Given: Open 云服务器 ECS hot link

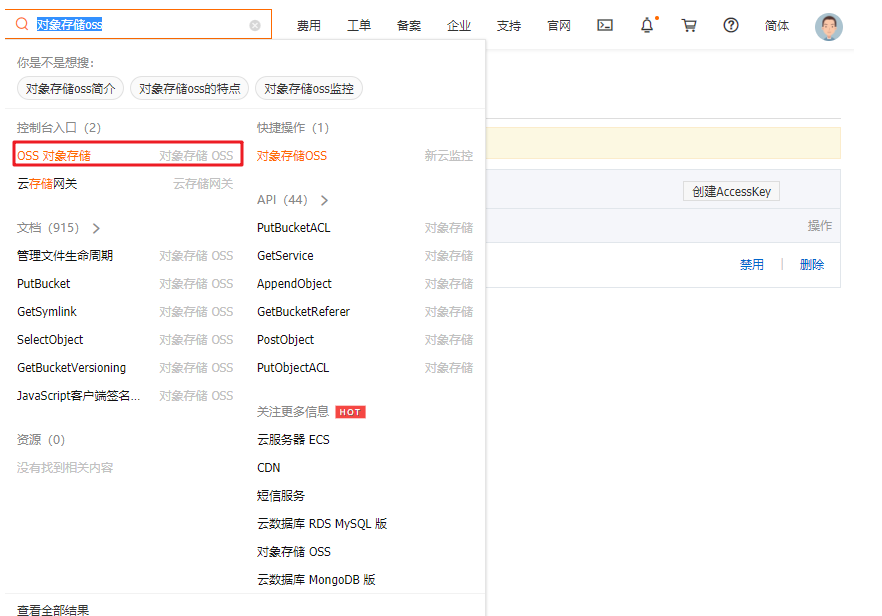Looking at the screenshot, I should coord(293,440).
